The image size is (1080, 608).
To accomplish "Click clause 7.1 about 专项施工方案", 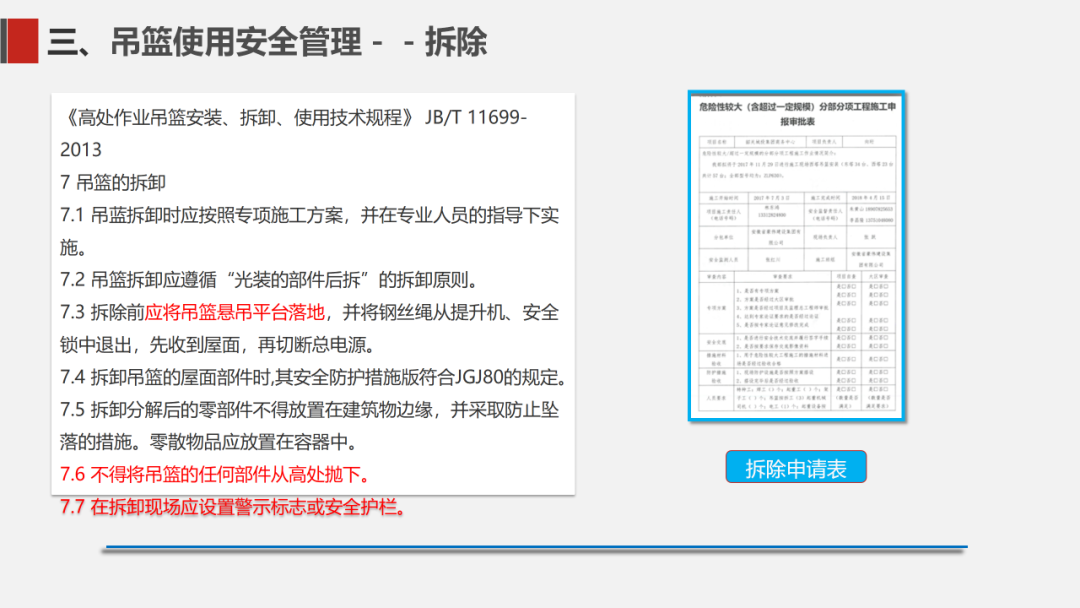I will (310, 214).
